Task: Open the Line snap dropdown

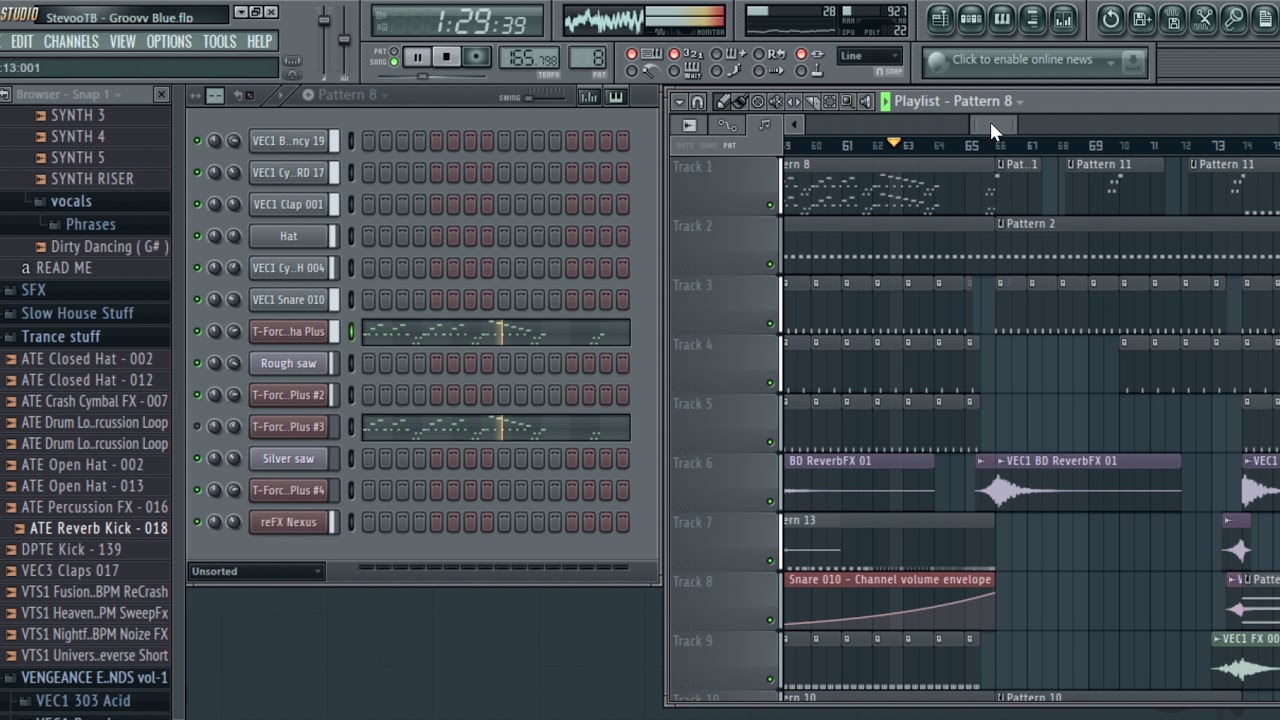Action: (x=868, y=56)
